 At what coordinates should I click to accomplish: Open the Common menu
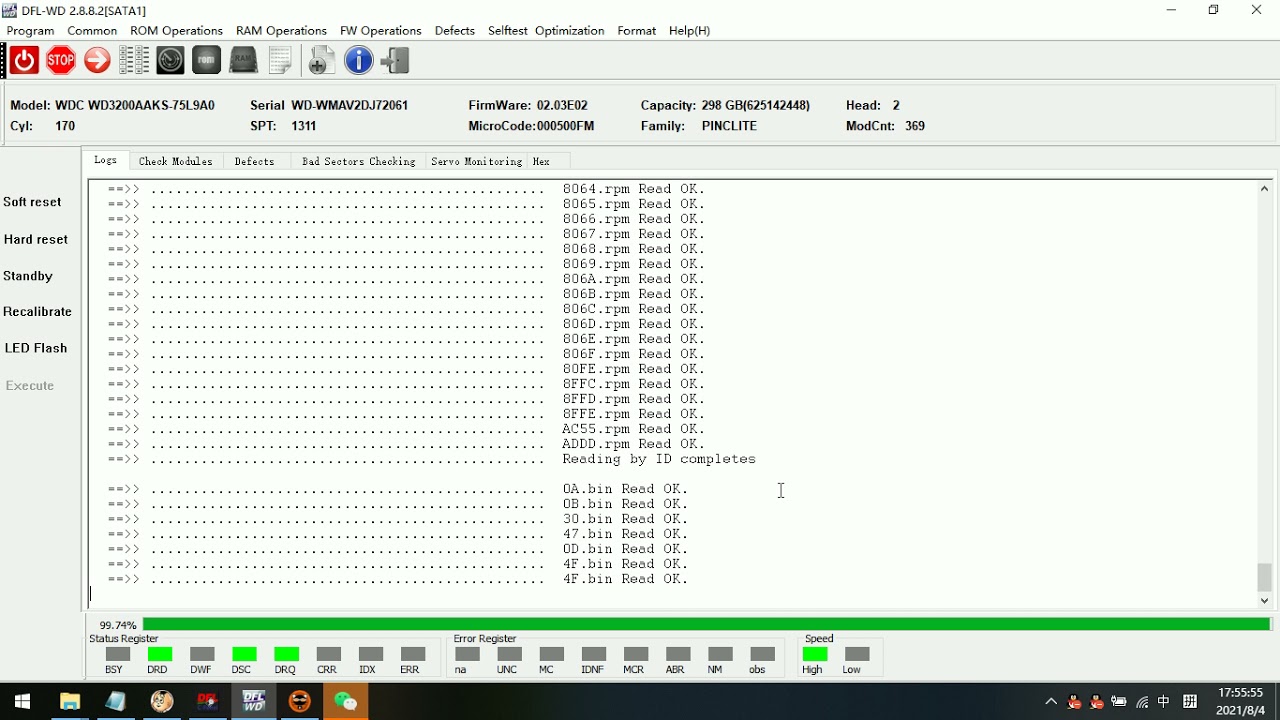(x=92, y=31)
